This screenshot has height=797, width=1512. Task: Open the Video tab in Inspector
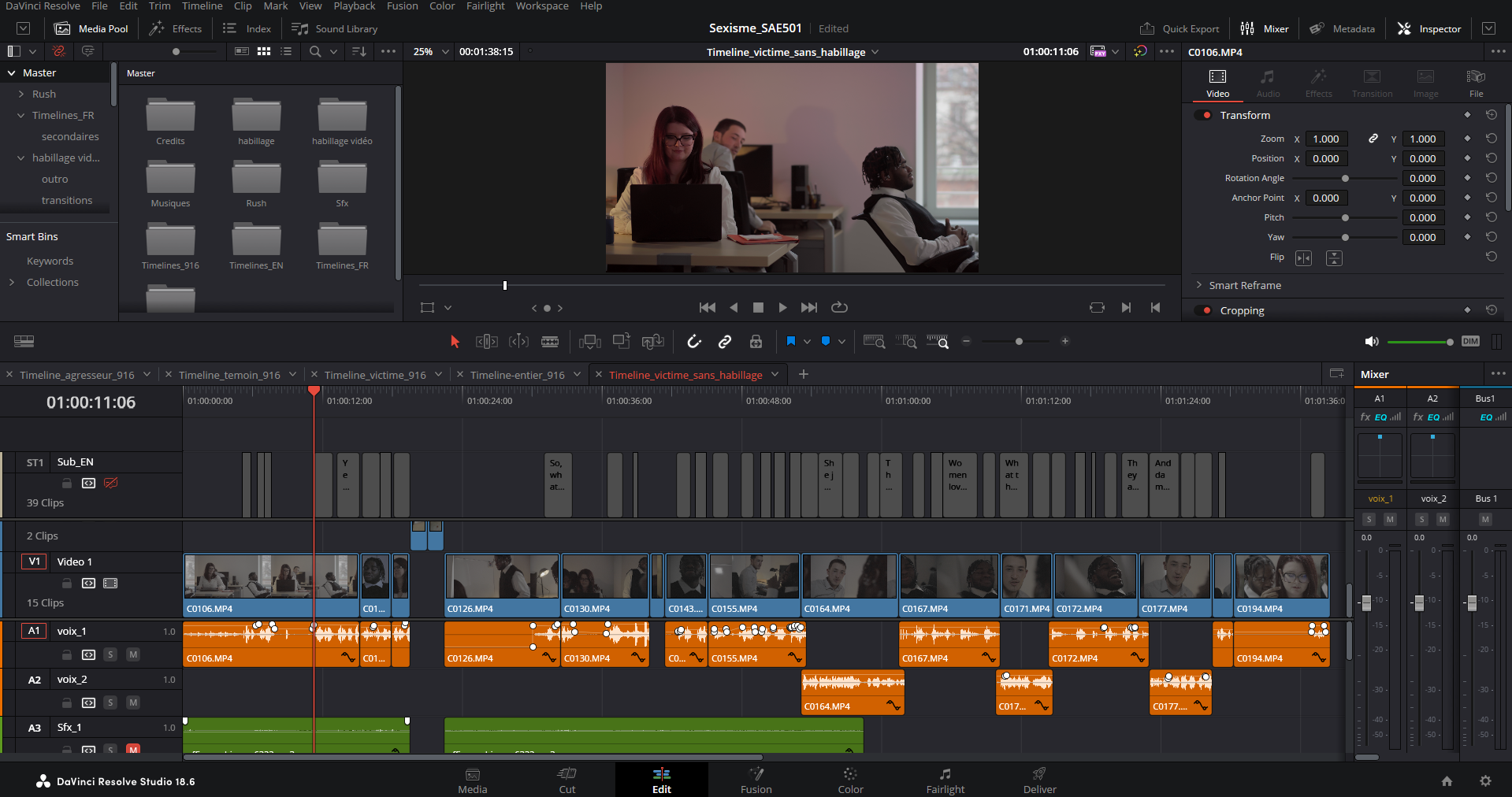1217,83
